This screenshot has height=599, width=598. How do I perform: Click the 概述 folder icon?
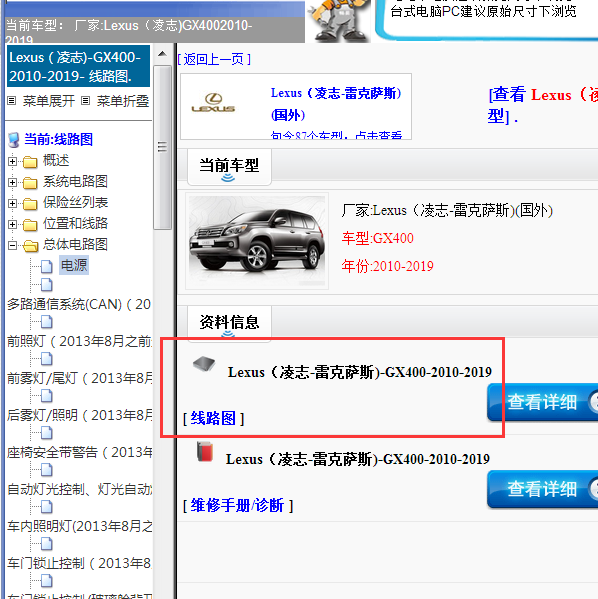pyautogui.click(x=30, y=162)
